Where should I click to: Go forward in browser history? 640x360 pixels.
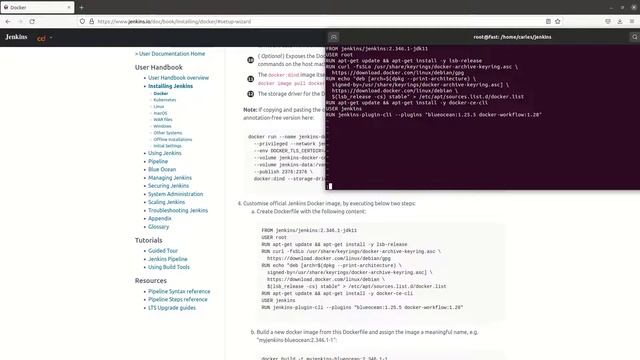point(20,21)
